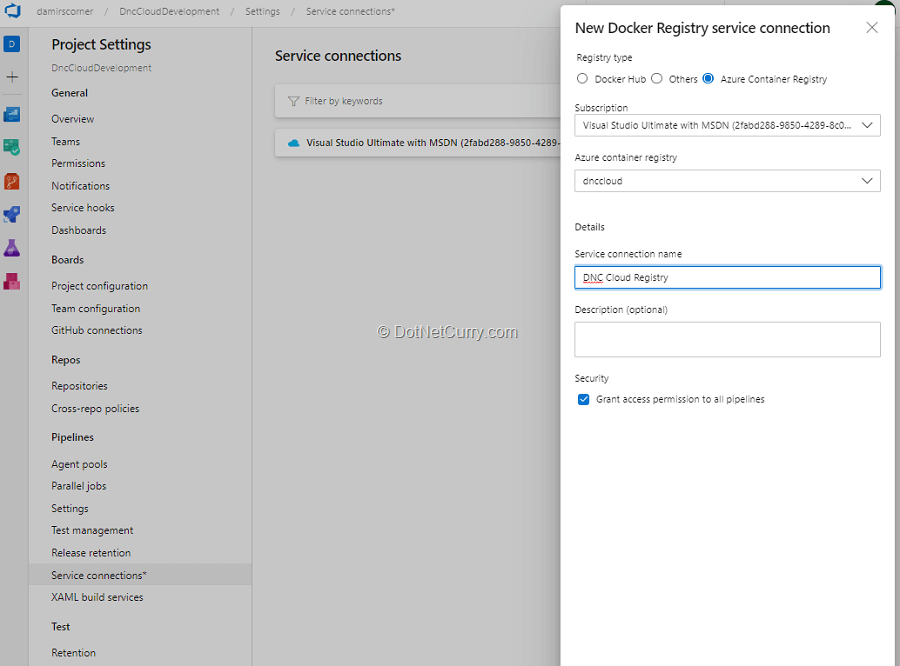Click the Project Settings heading

pyautogui.click(x=101, y=45)
